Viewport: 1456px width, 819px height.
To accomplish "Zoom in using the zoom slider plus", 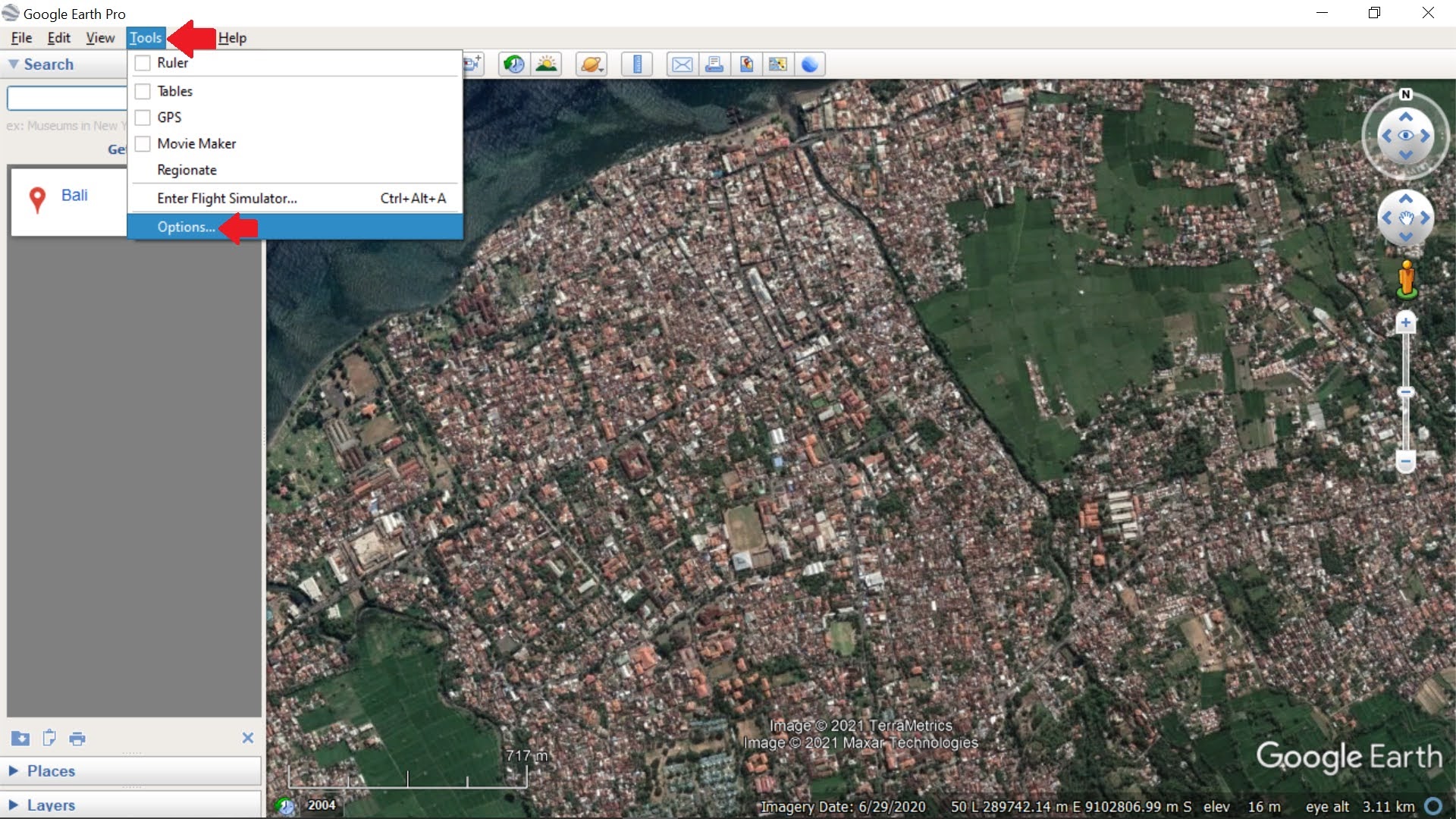I will coord(1406,321).
